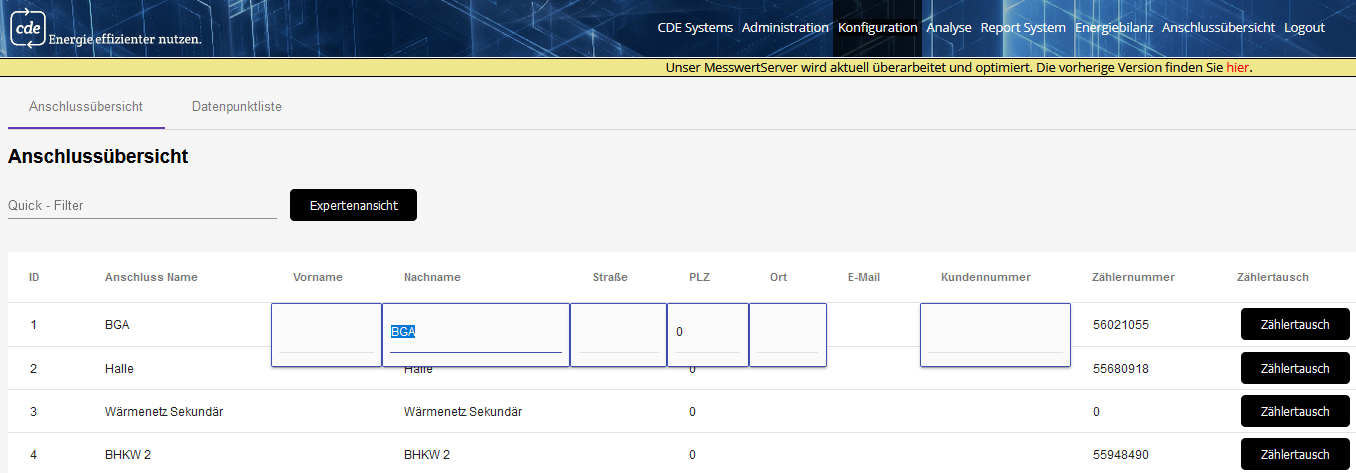Image resolution: width=1356 pixels, height=473 pixels.
Task: Go to Report System
Action: pyautogui.click(x=1023, y=28)
